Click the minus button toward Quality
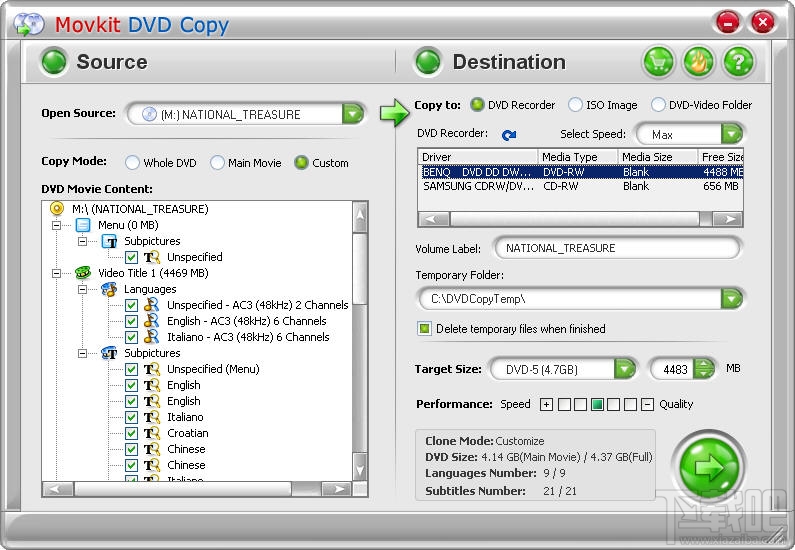 pos(647,405)
